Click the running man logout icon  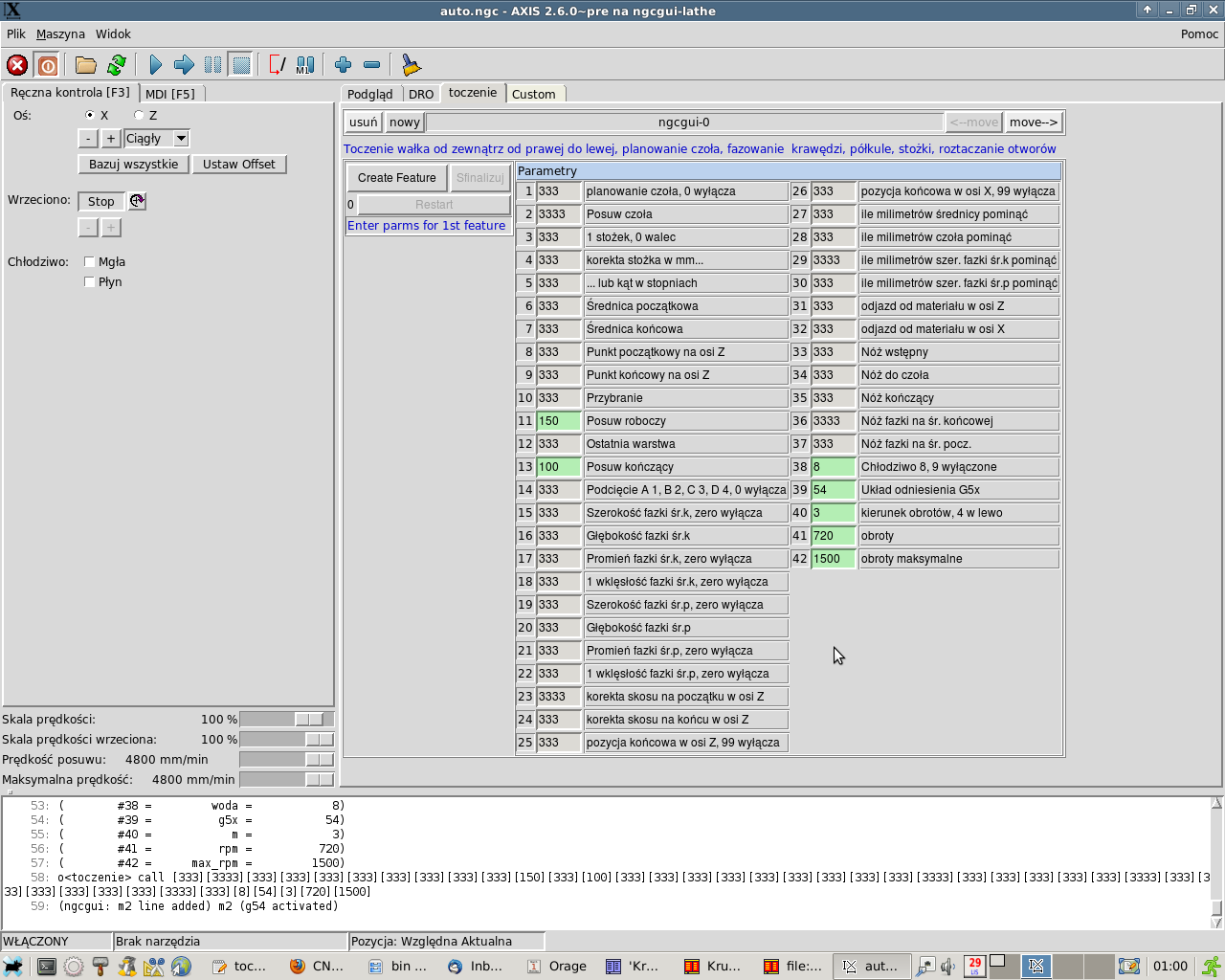pyautogui.click(x=1212, y=967)
